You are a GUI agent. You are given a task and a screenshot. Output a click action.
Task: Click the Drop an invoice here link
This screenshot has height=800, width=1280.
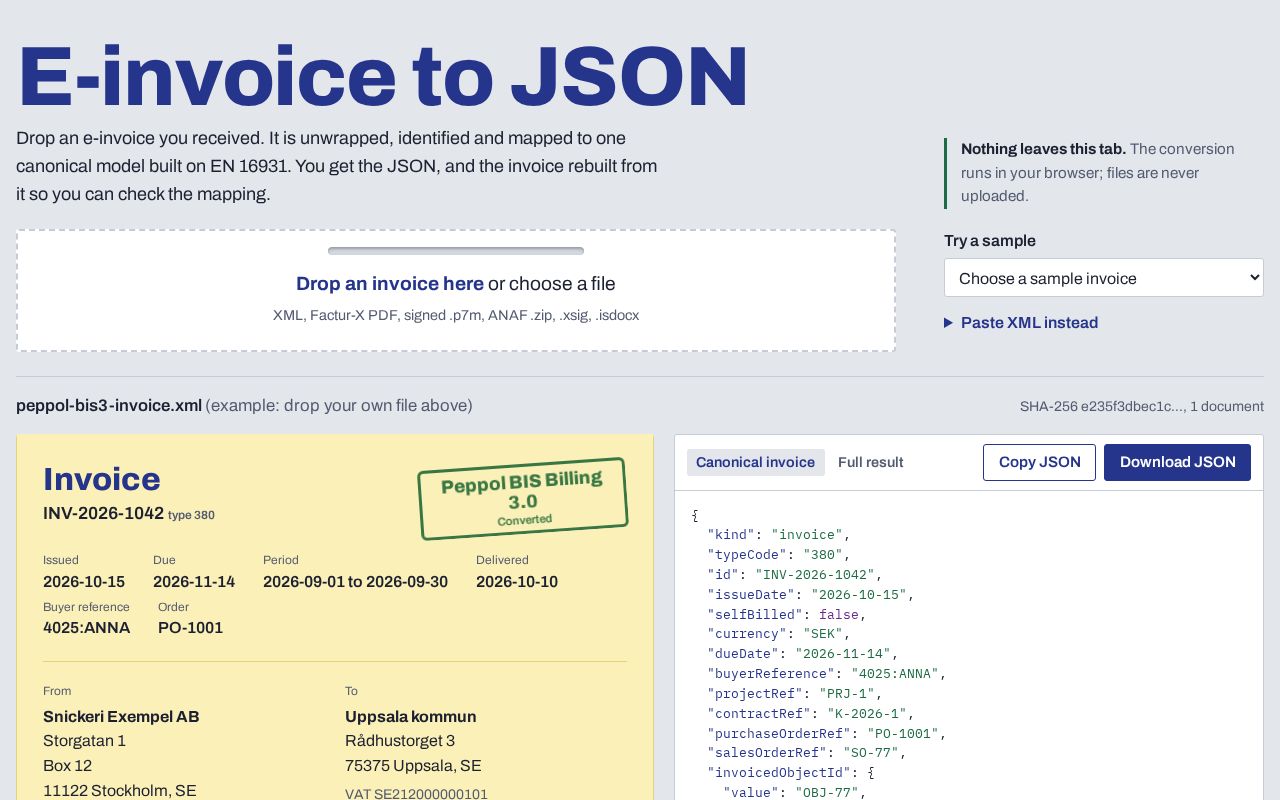pyautogui.click(x=390, y=284)
